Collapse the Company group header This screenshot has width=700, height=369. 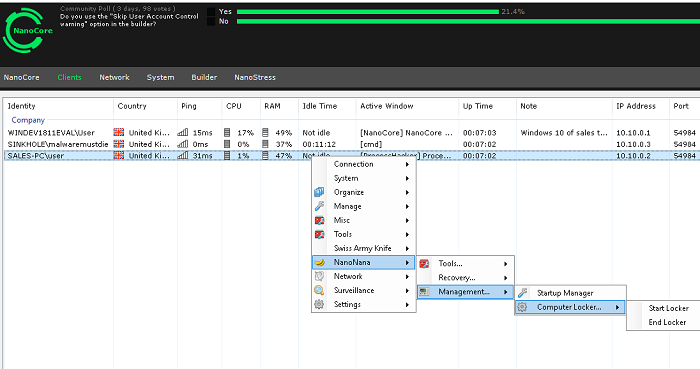coord(28,120)
